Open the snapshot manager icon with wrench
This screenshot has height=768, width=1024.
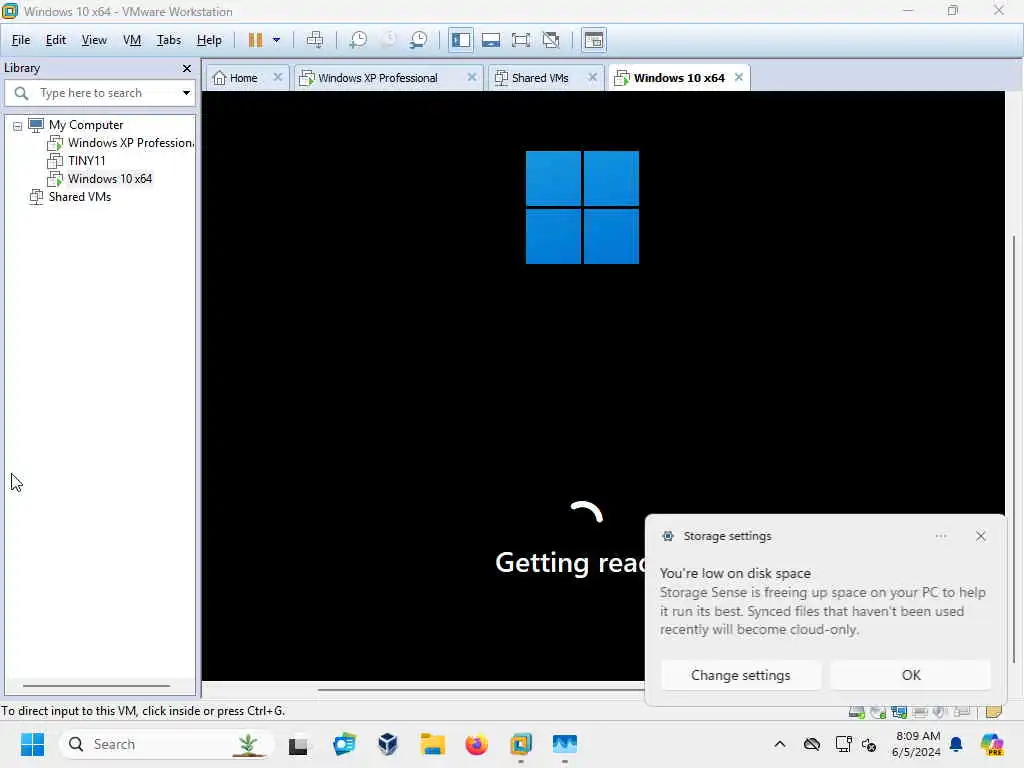(x=418, y=40)
